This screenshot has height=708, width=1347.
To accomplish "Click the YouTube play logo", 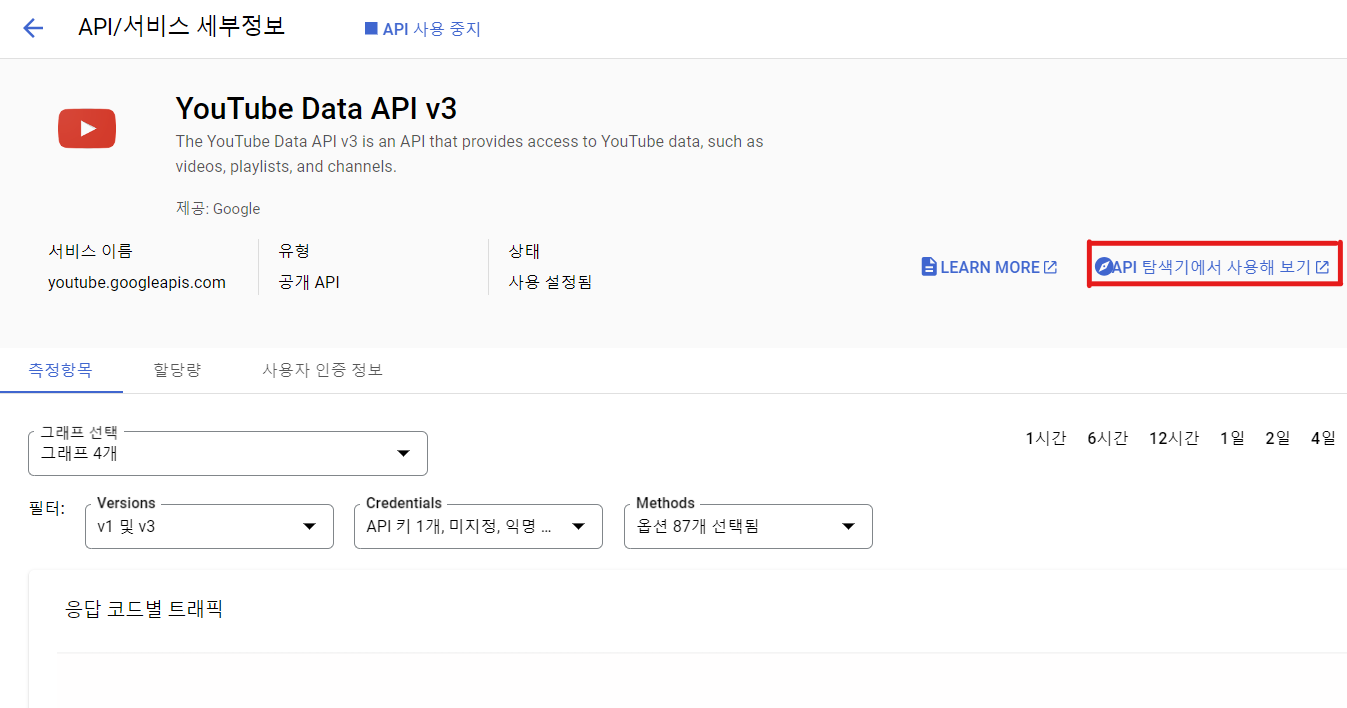I will (87, 128).
